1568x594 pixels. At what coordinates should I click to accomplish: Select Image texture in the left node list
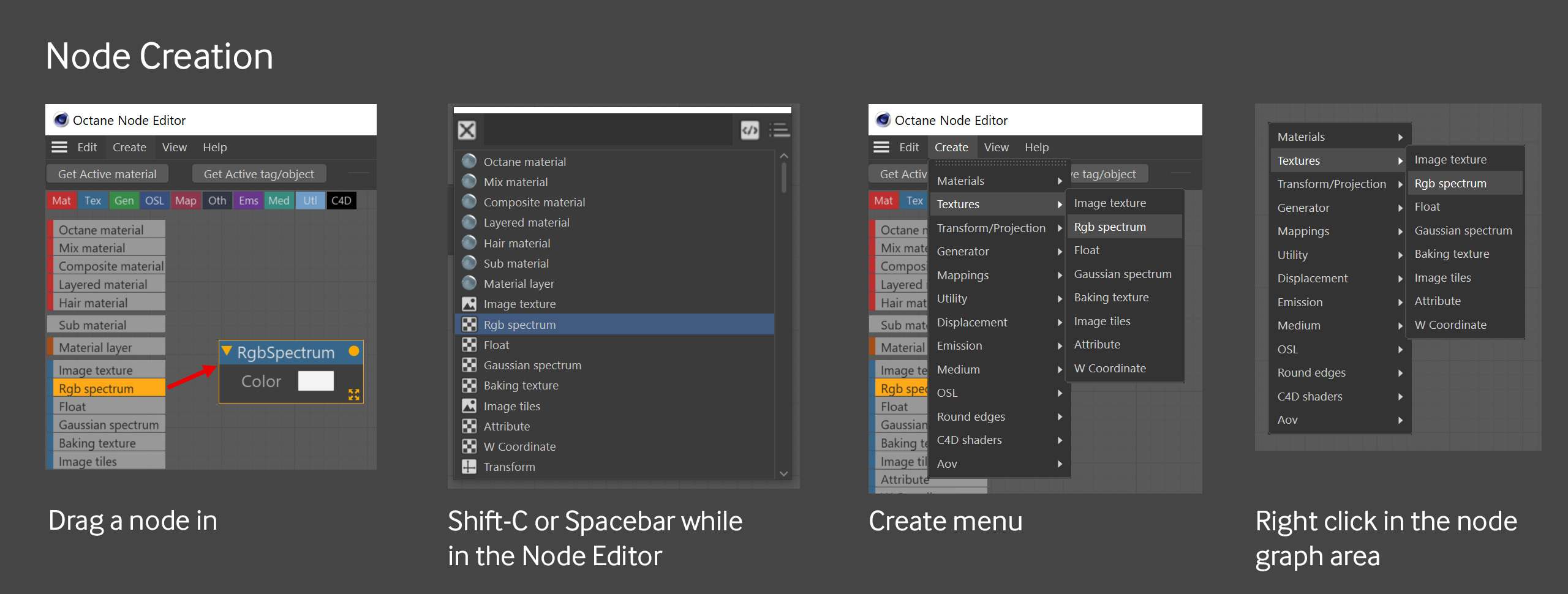tap(106, 370)
